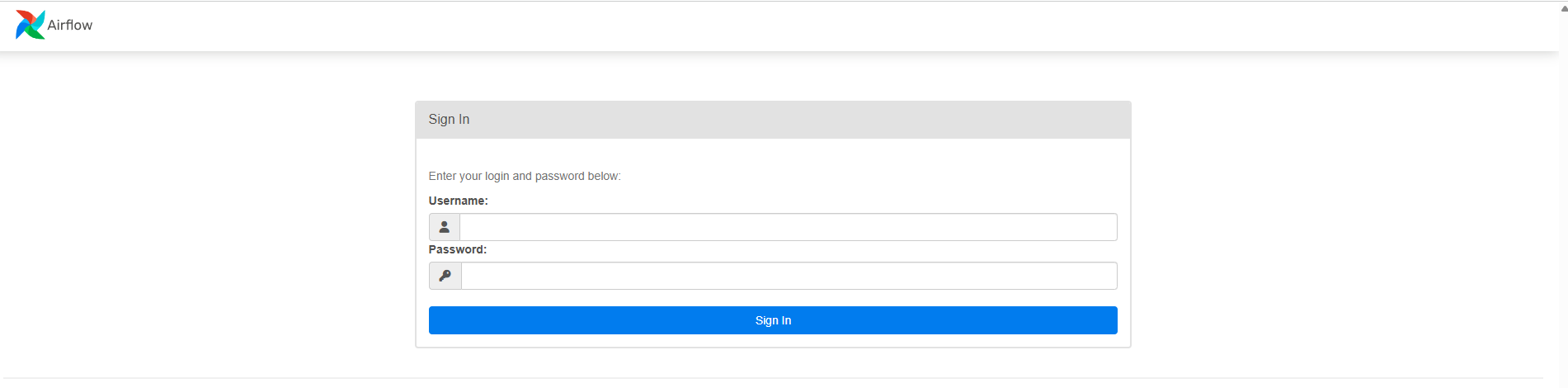Submit with the blue Sign In button
This screenshot has height=388, width=1568.
[x=773, y=320]
